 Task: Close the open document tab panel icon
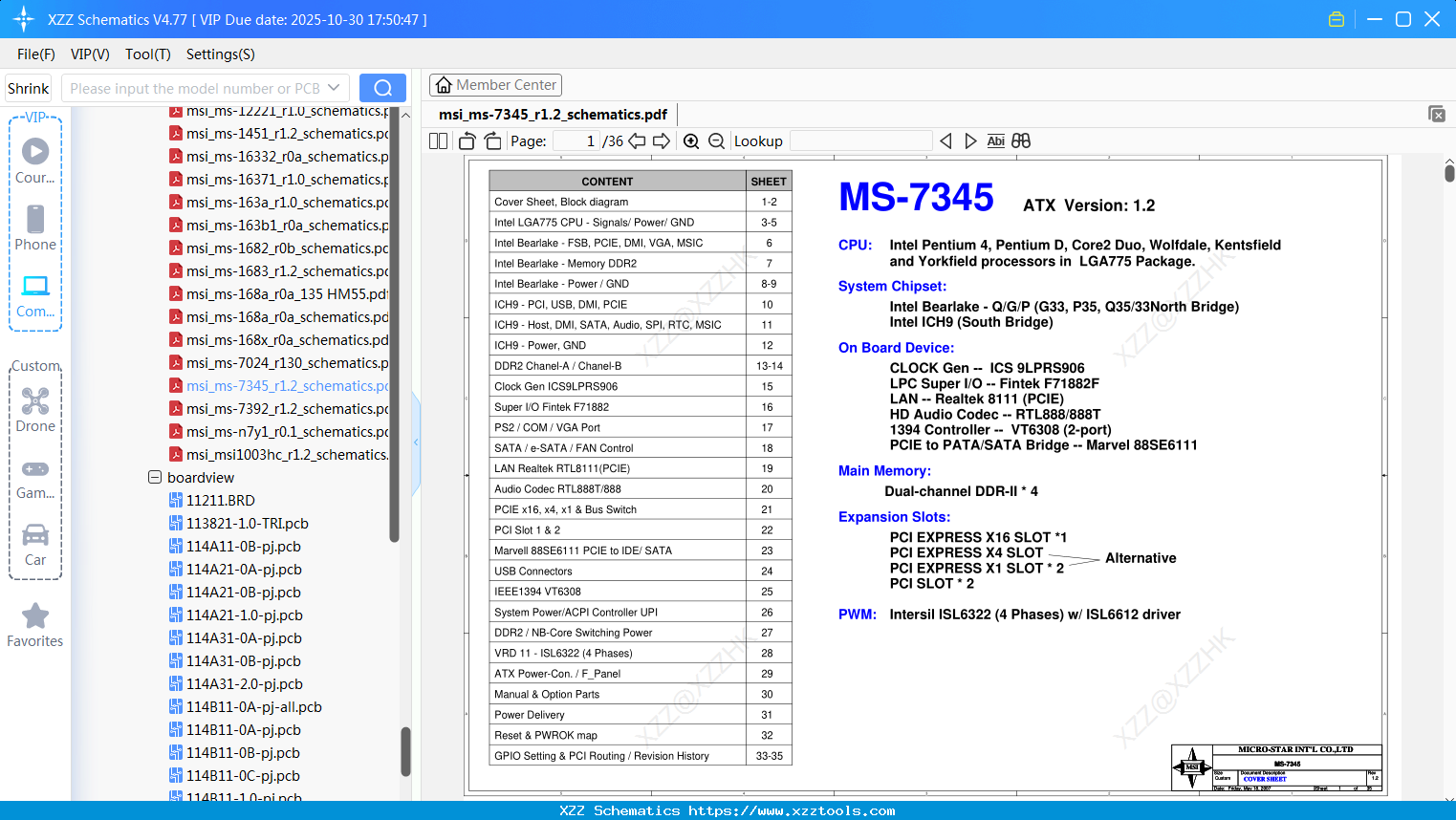tap(1437, 114)
